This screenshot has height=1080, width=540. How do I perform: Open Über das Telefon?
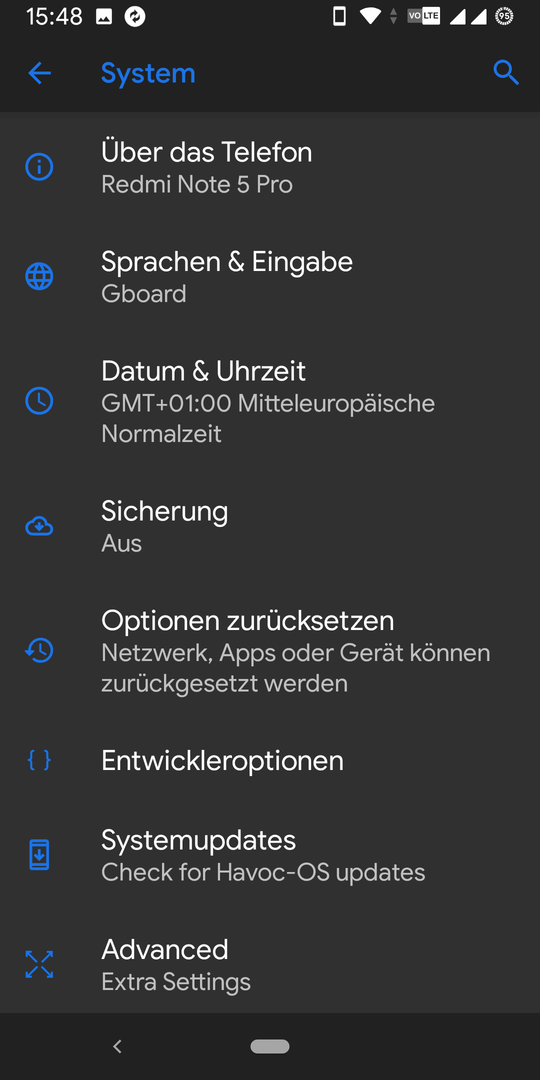pos(270,167)
